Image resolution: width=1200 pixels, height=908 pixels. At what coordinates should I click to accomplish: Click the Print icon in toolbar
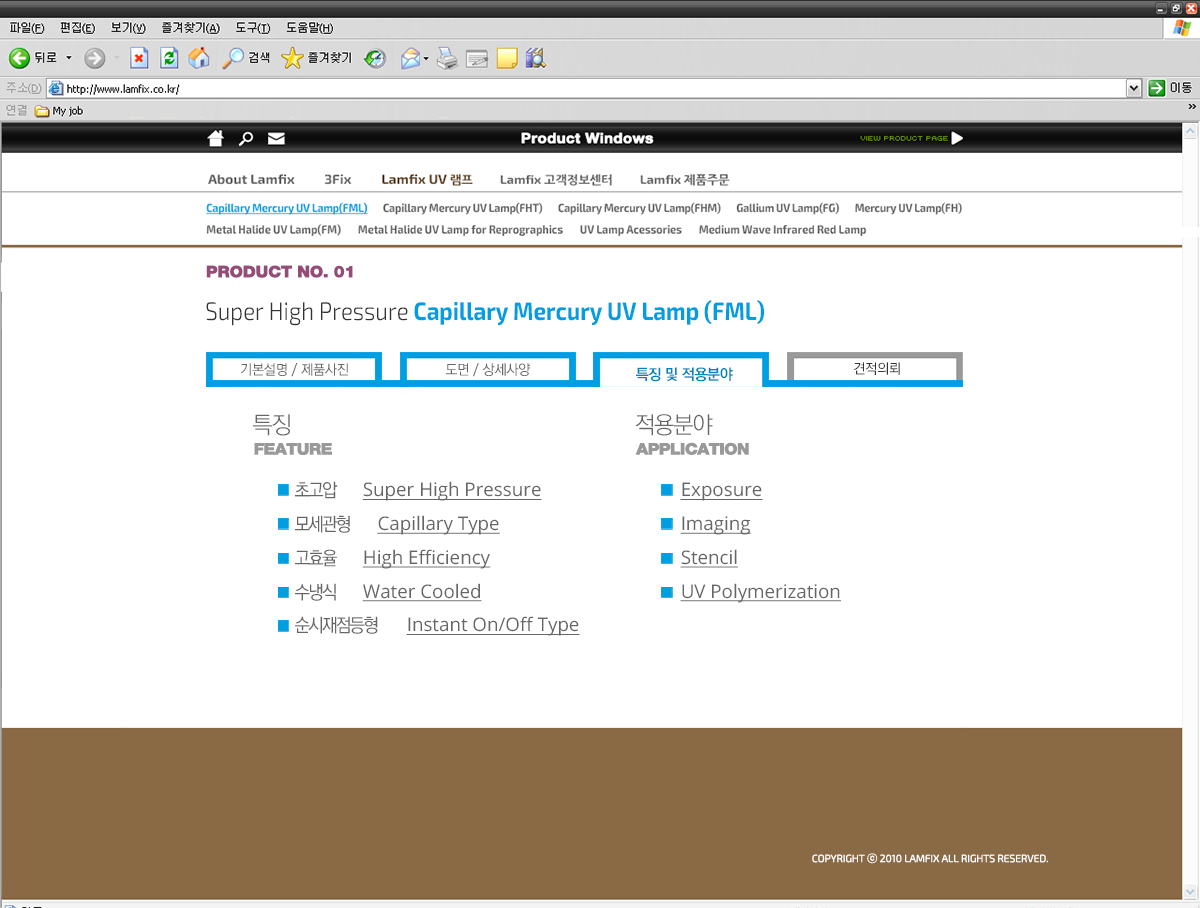point(447,58)
